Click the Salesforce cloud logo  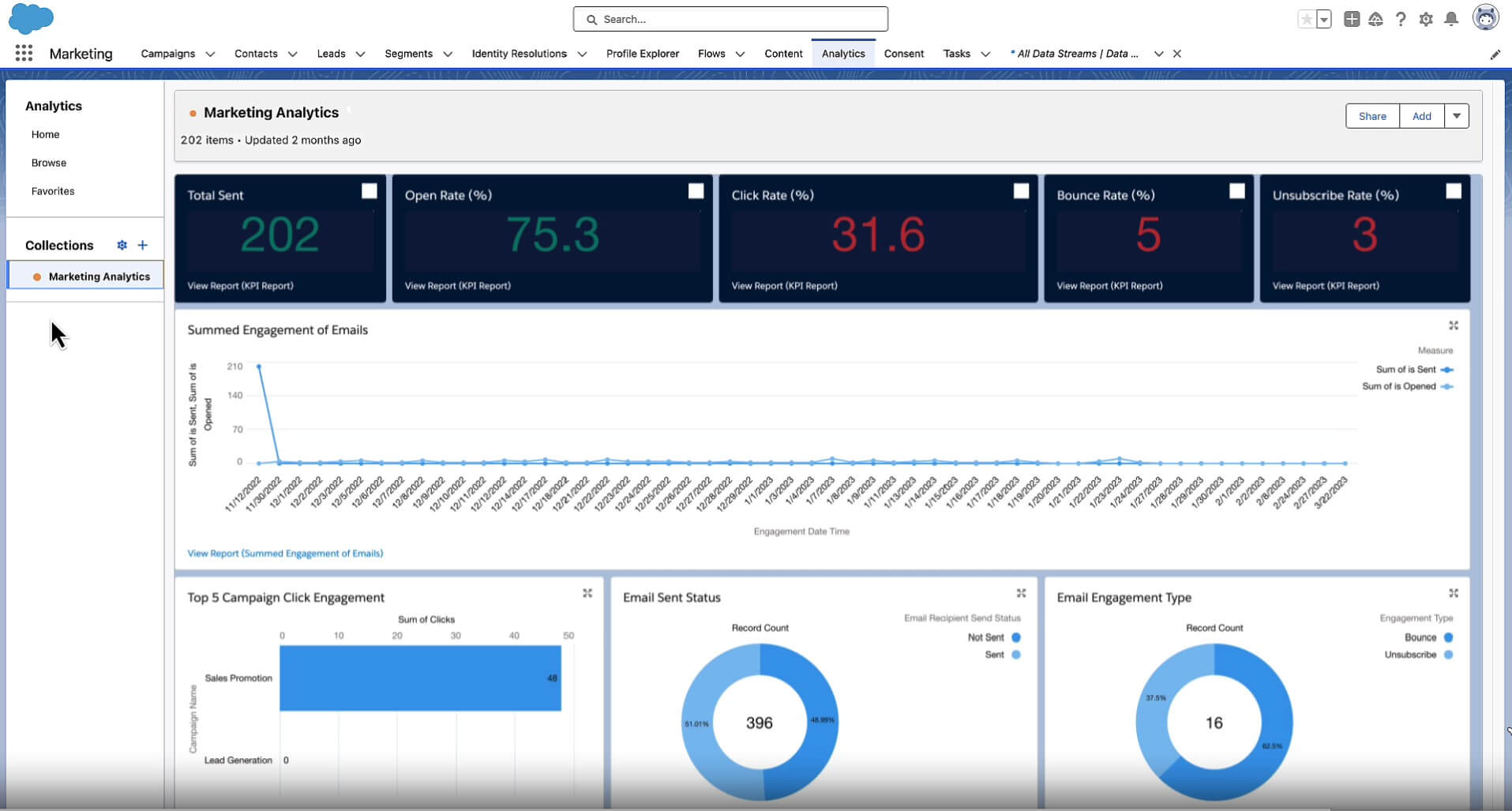point(31,18)
